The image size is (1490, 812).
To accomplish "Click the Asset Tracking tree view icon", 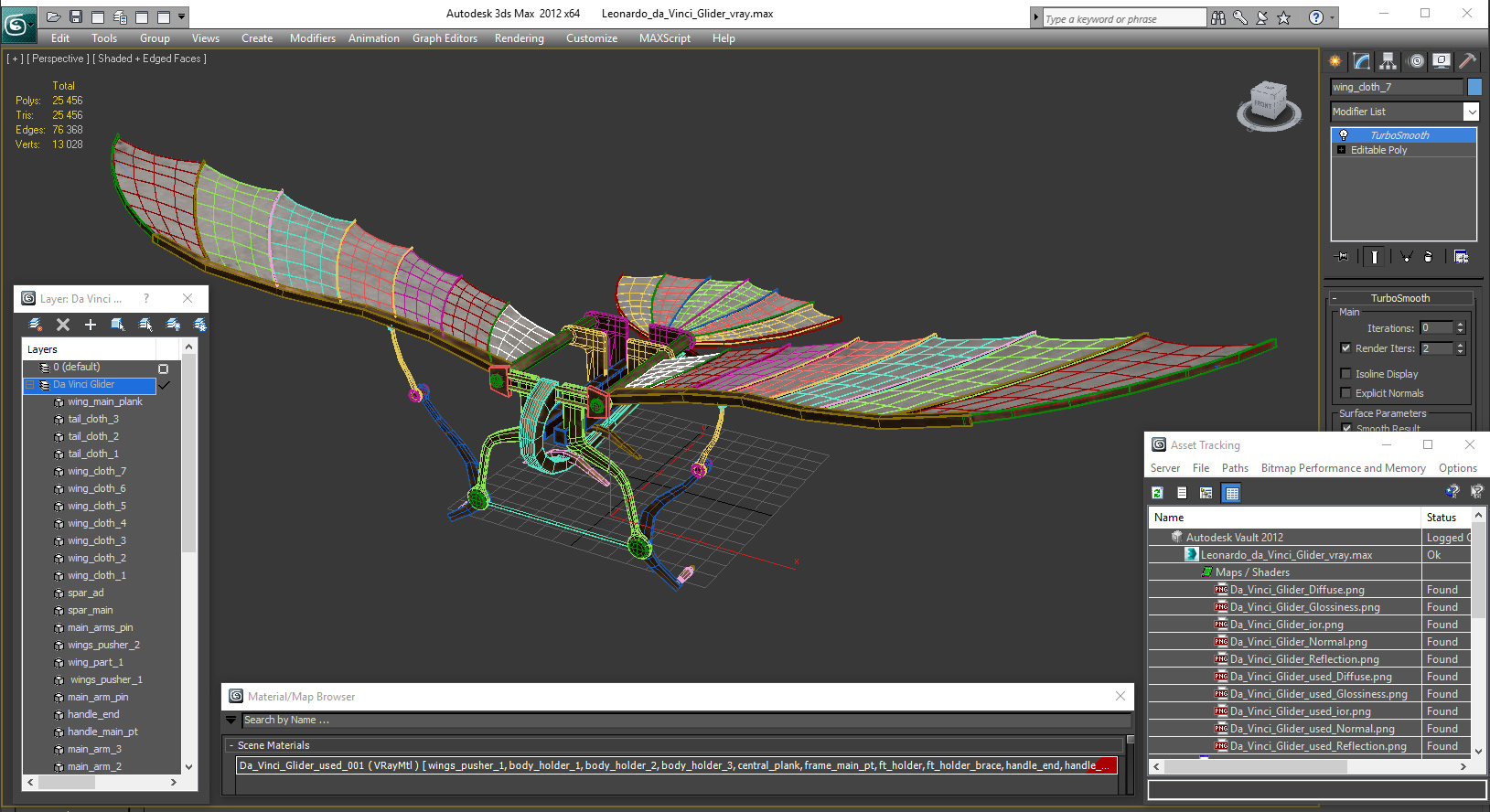I will coord(1206,493).
